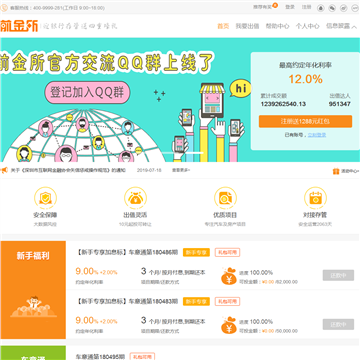
Task: Click the 优质项目 magnifier icon
Action: coord(225,198)
